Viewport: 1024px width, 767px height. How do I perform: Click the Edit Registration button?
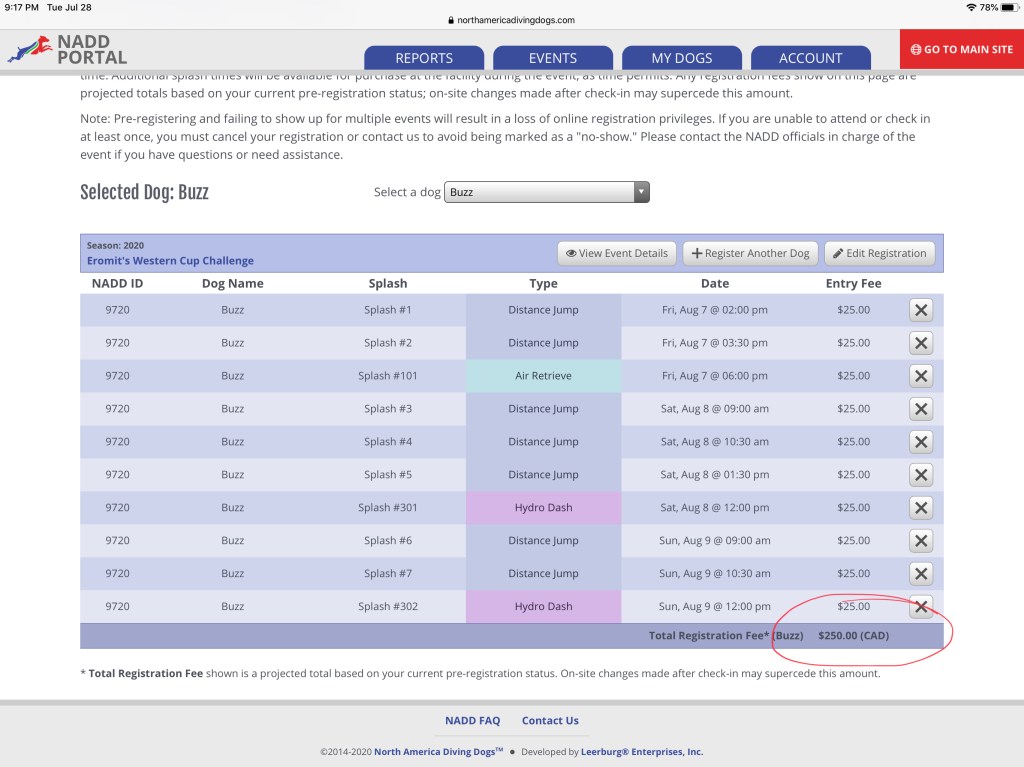pos(880,253)
